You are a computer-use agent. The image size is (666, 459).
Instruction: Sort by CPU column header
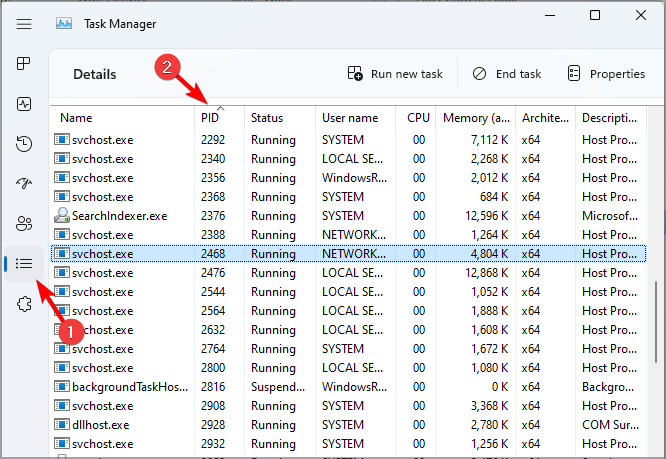tap(415, 118)
